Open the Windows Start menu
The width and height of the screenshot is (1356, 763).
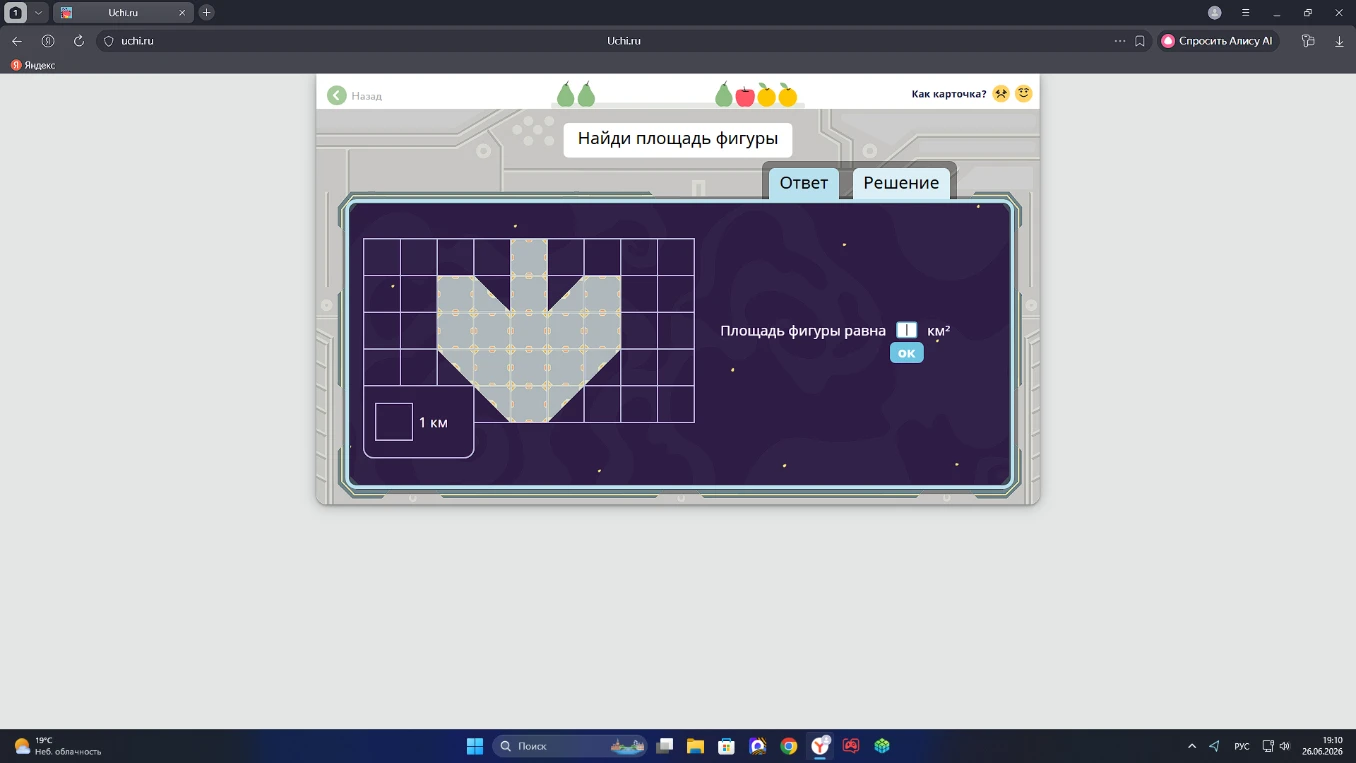(x=475, y=746)
